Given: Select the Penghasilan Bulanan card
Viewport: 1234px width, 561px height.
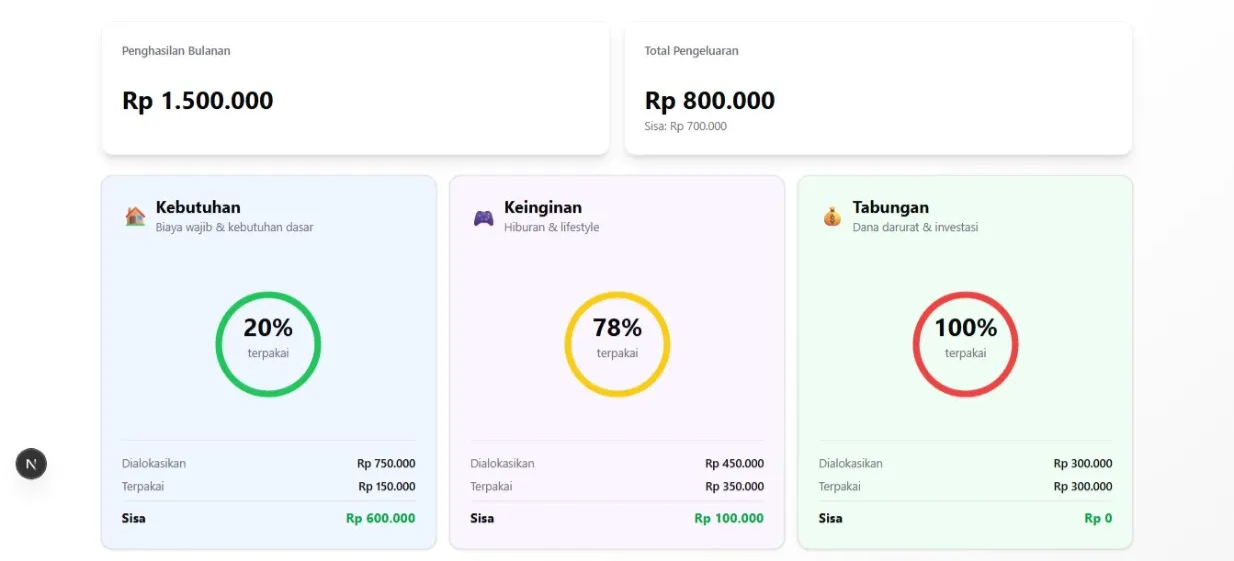Looking at the screenshot, I should (355, 88).
